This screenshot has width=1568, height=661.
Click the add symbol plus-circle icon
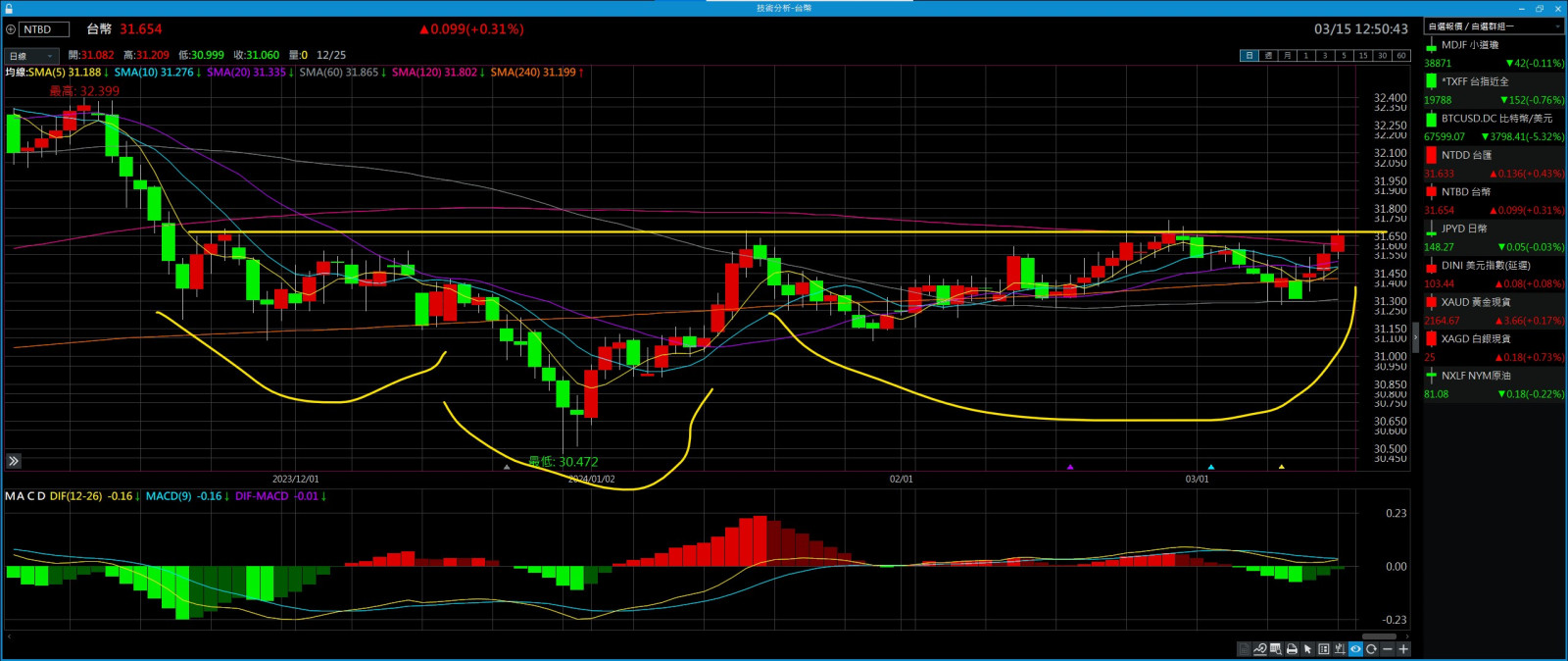[x=11, y=29]
